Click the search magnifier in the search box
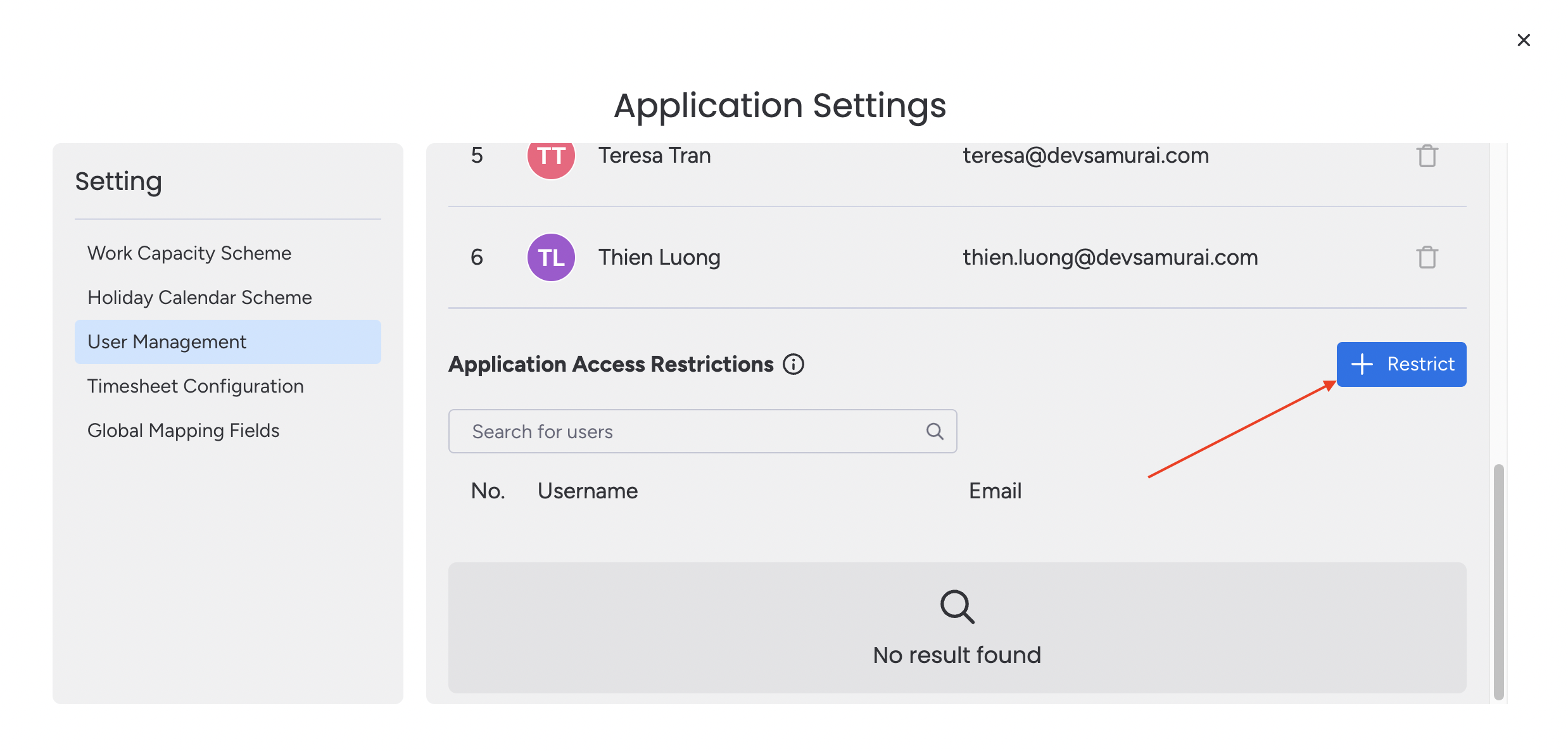 click(934, 431)
